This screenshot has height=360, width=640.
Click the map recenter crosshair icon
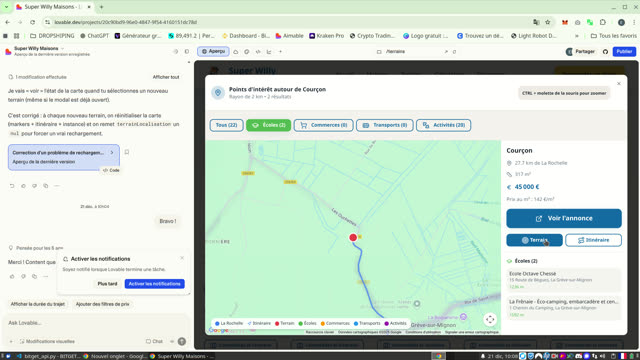[490, 319]
